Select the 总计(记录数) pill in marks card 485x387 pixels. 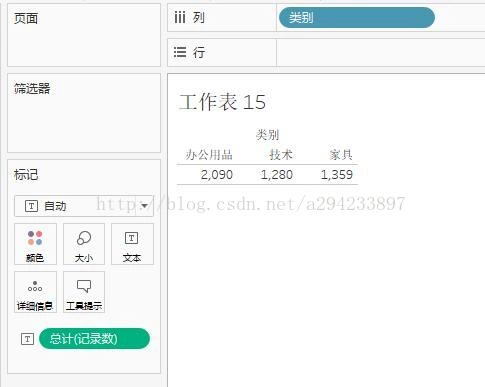pos(94,339)
